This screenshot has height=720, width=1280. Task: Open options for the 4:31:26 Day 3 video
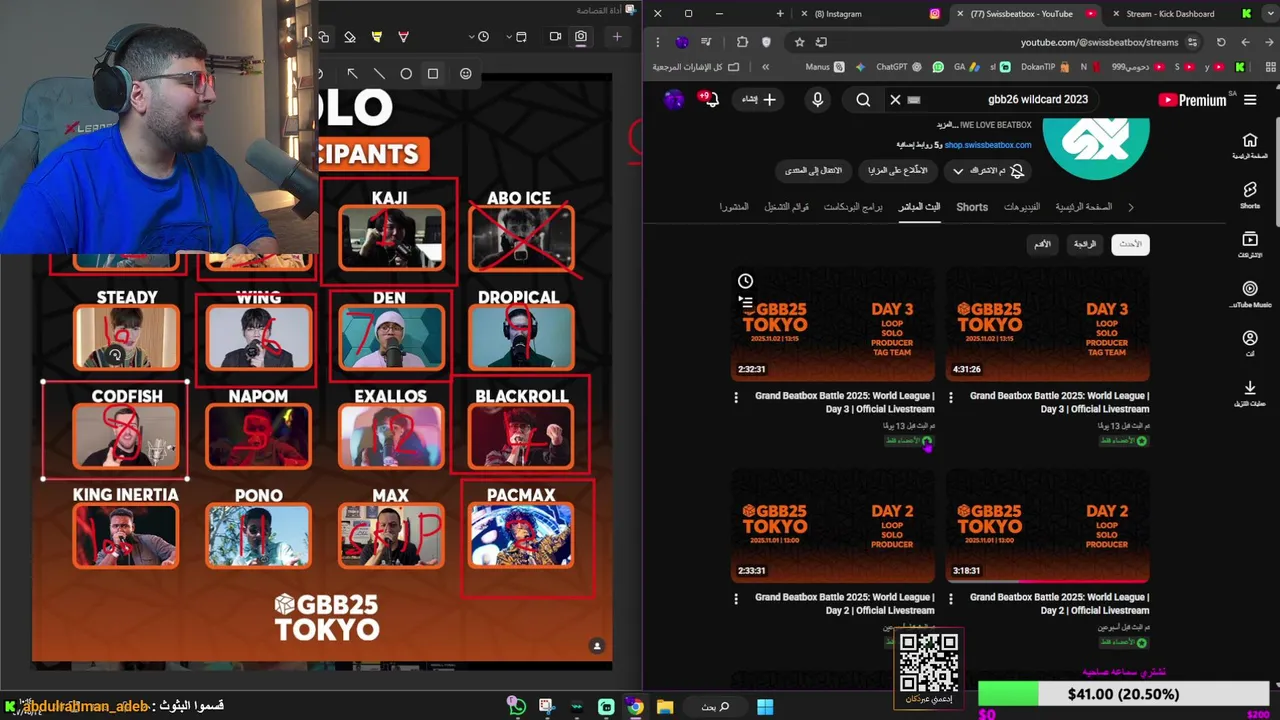pyautogui.click(x=950, y=397)
